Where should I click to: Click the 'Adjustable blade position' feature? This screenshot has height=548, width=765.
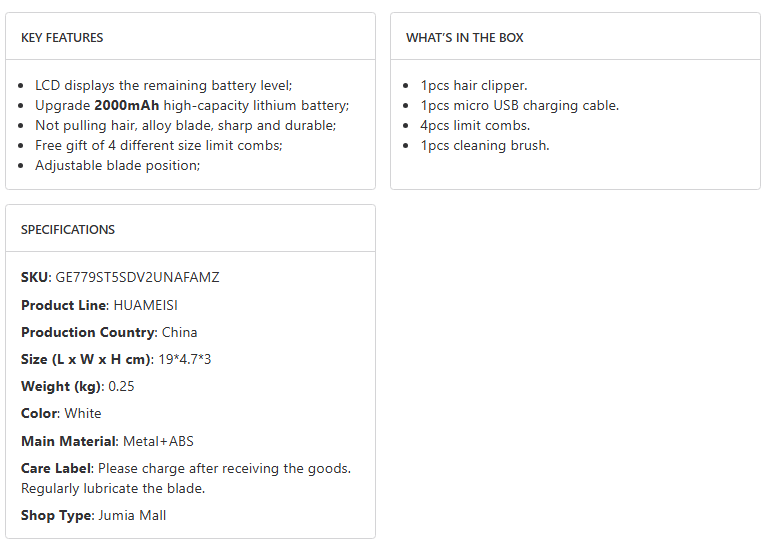[117, 166]
